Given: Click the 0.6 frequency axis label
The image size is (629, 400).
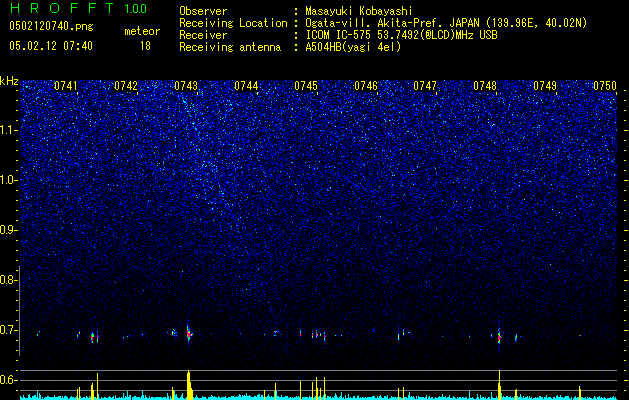Looking at the screenshot, I should [8, 380].
